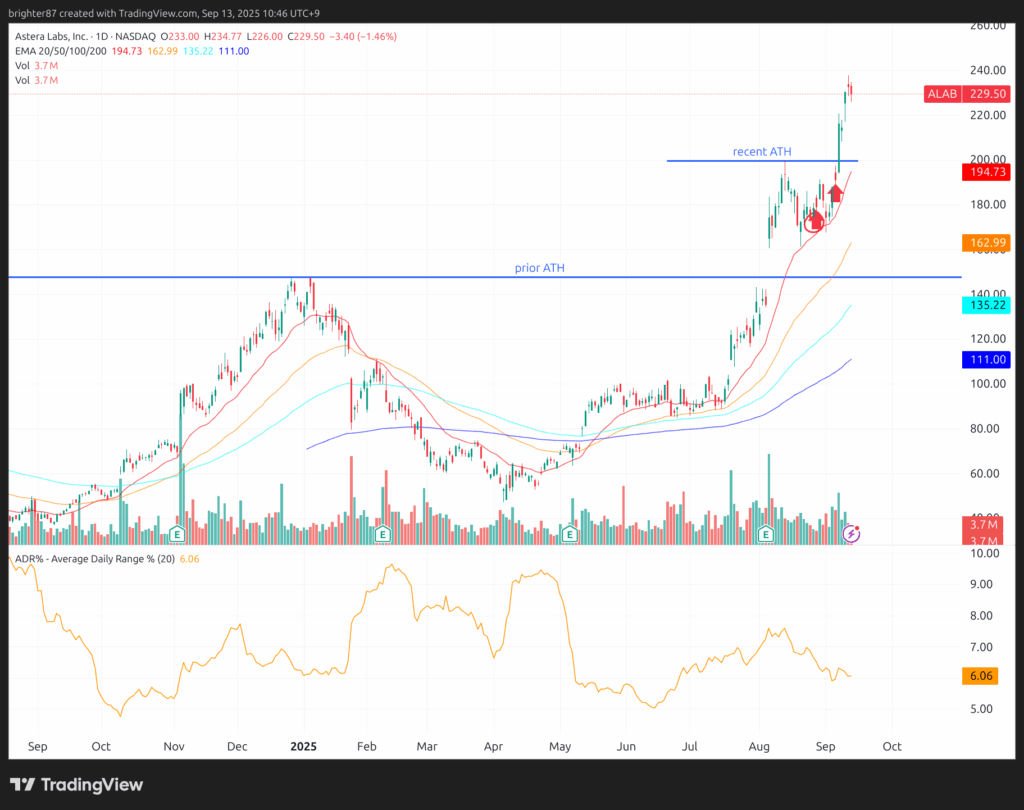Image resolution: width=1024 pixels, height=810 pixels.
Task: Click the open price O233.00
Action: pyautogui.click(x=180, y=37)
